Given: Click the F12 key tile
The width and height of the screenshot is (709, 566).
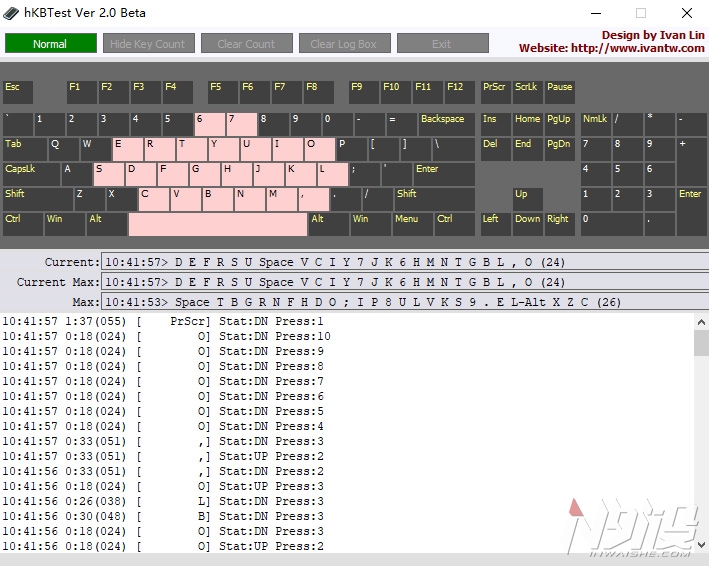Looking at the screenshot, I should tap(460, 92).
